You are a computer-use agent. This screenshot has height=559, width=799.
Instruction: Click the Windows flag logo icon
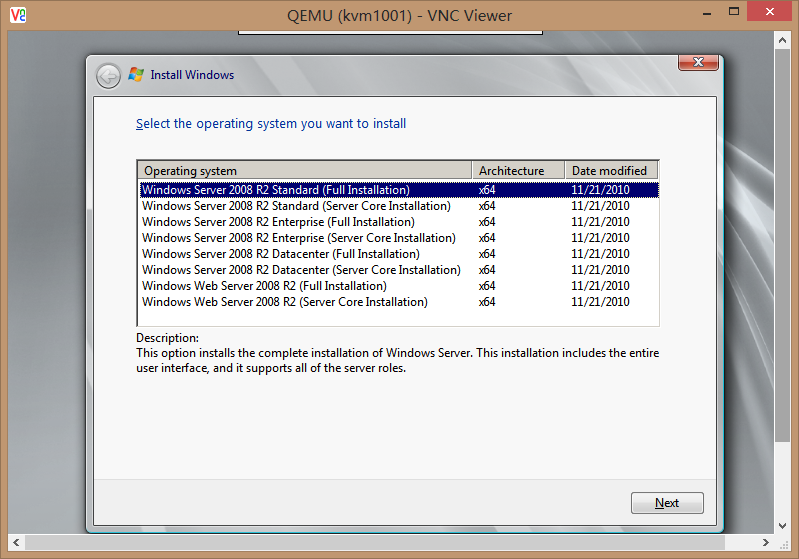136,74
